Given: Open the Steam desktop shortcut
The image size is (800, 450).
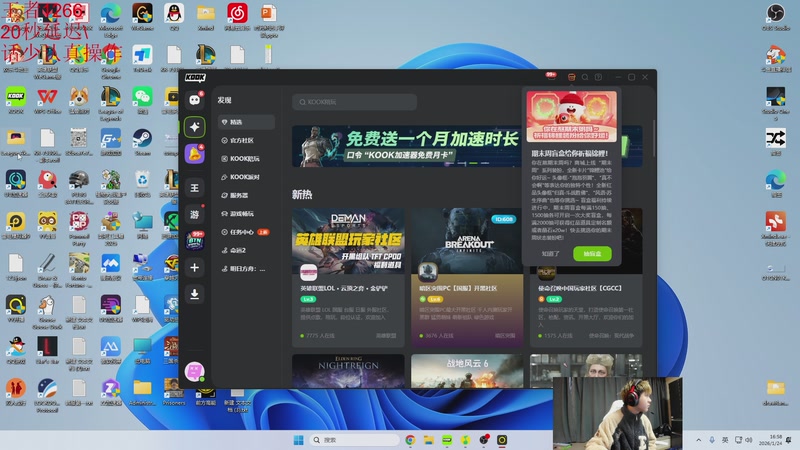Looking at the screenshot, I should (x=142, y=142).
